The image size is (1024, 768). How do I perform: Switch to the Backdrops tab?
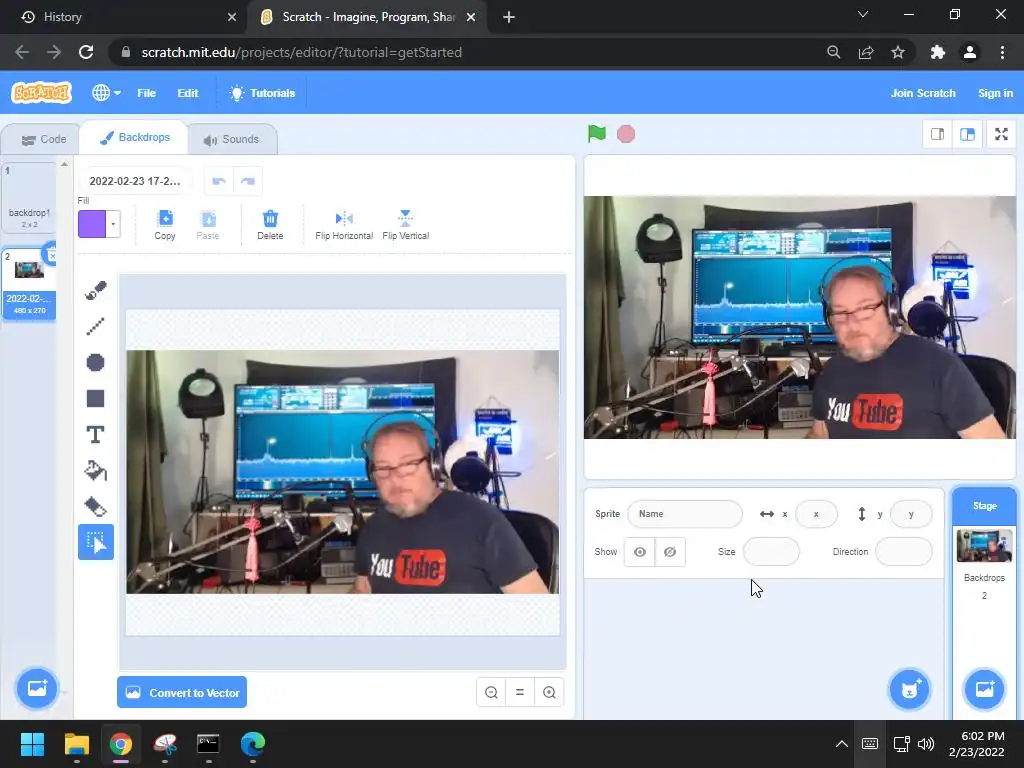[x=135, y=137]
